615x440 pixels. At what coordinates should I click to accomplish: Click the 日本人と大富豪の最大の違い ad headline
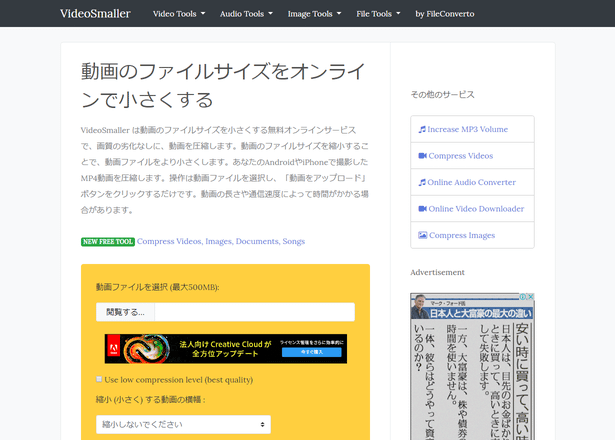pyautogui.click(x=481, y=313)
